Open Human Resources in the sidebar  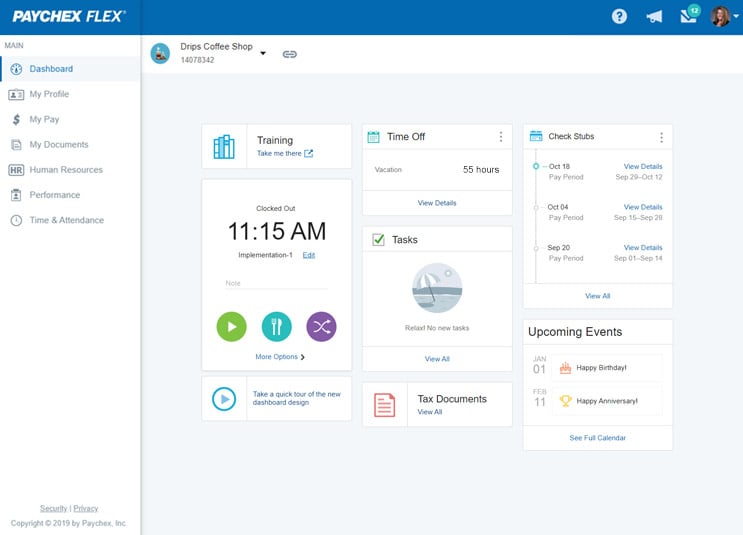[x=70, y=170]
